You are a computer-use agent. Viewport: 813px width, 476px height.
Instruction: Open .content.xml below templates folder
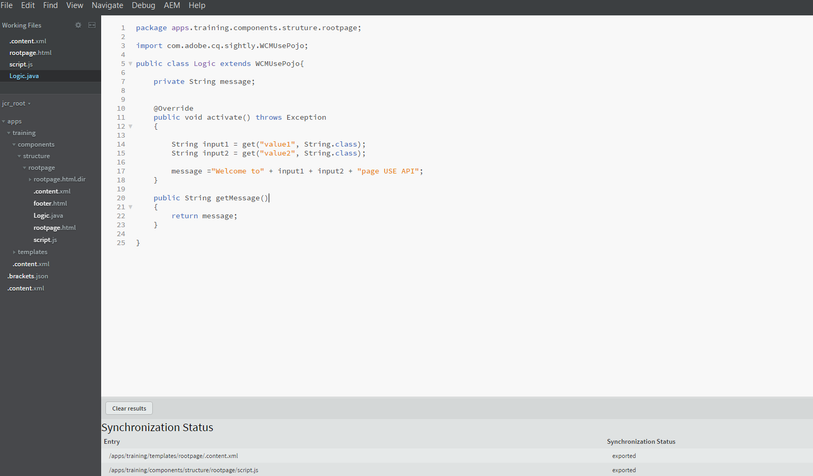pyautogui.click(x=31, y=264)
